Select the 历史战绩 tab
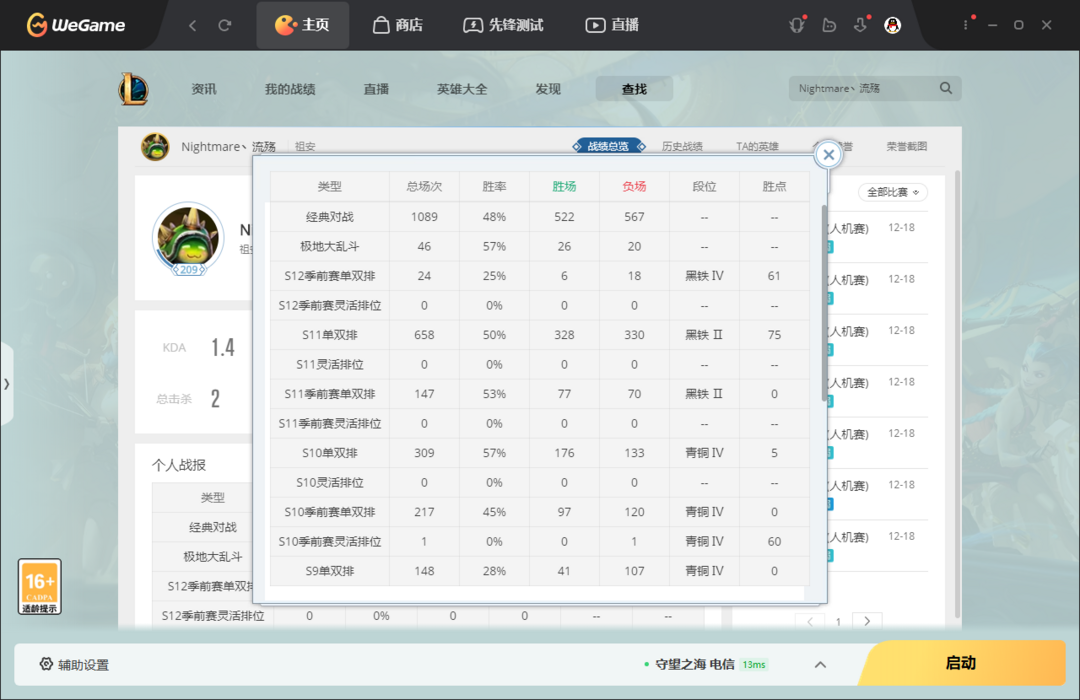Image resolution: width=1080 pixels, height=700 pixels. pos(682,146)
